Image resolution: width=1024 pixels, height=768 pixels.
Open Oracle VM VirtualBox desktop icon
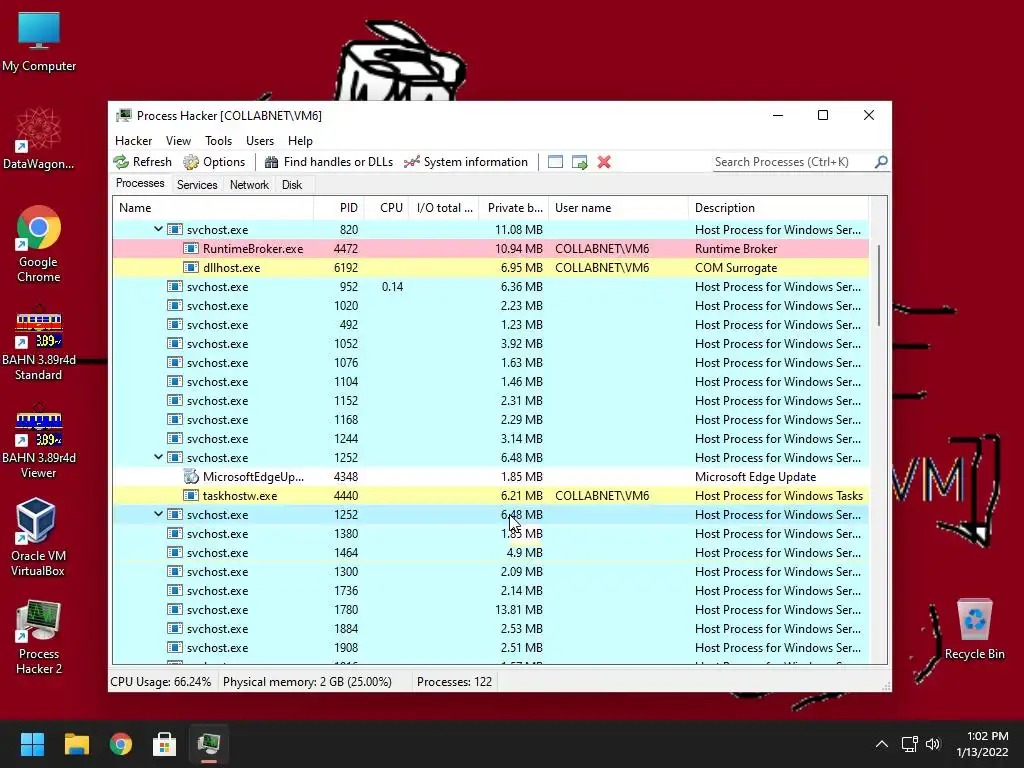(x=37, y=537)
